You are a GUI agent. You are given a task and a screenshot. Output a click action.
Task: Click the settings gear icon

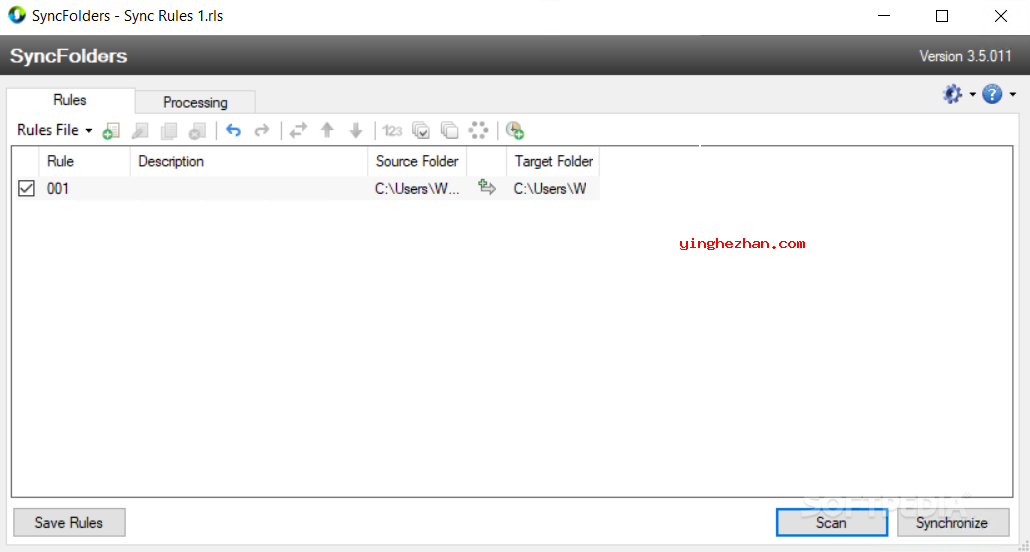tap(952, 95)
